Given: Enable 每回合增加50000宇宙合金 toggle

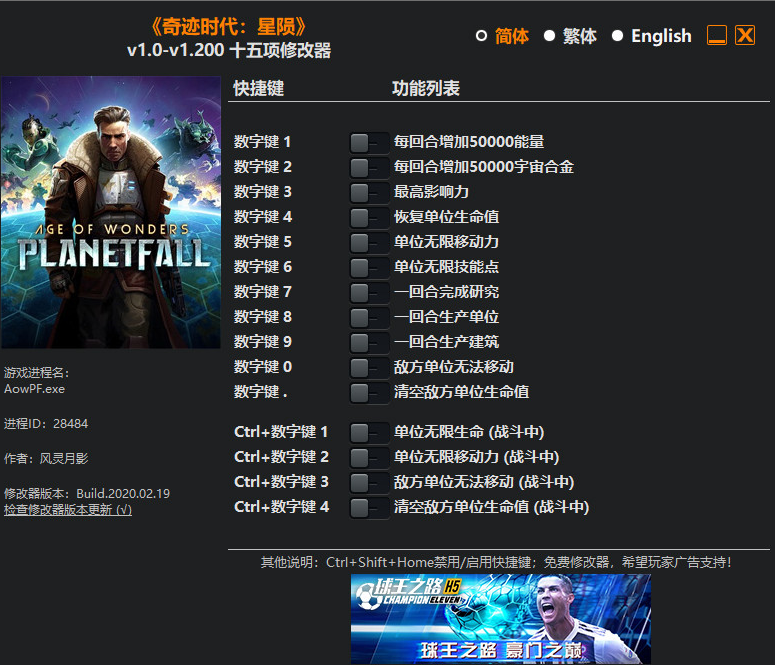Looking at the screenshot, I should click(369, 168).
